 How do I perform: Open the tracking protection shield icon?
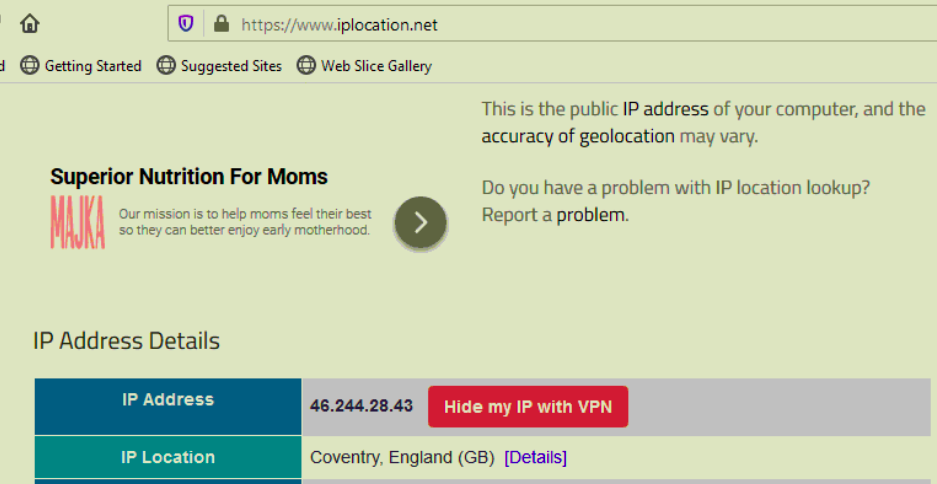(x=186, y=23)
